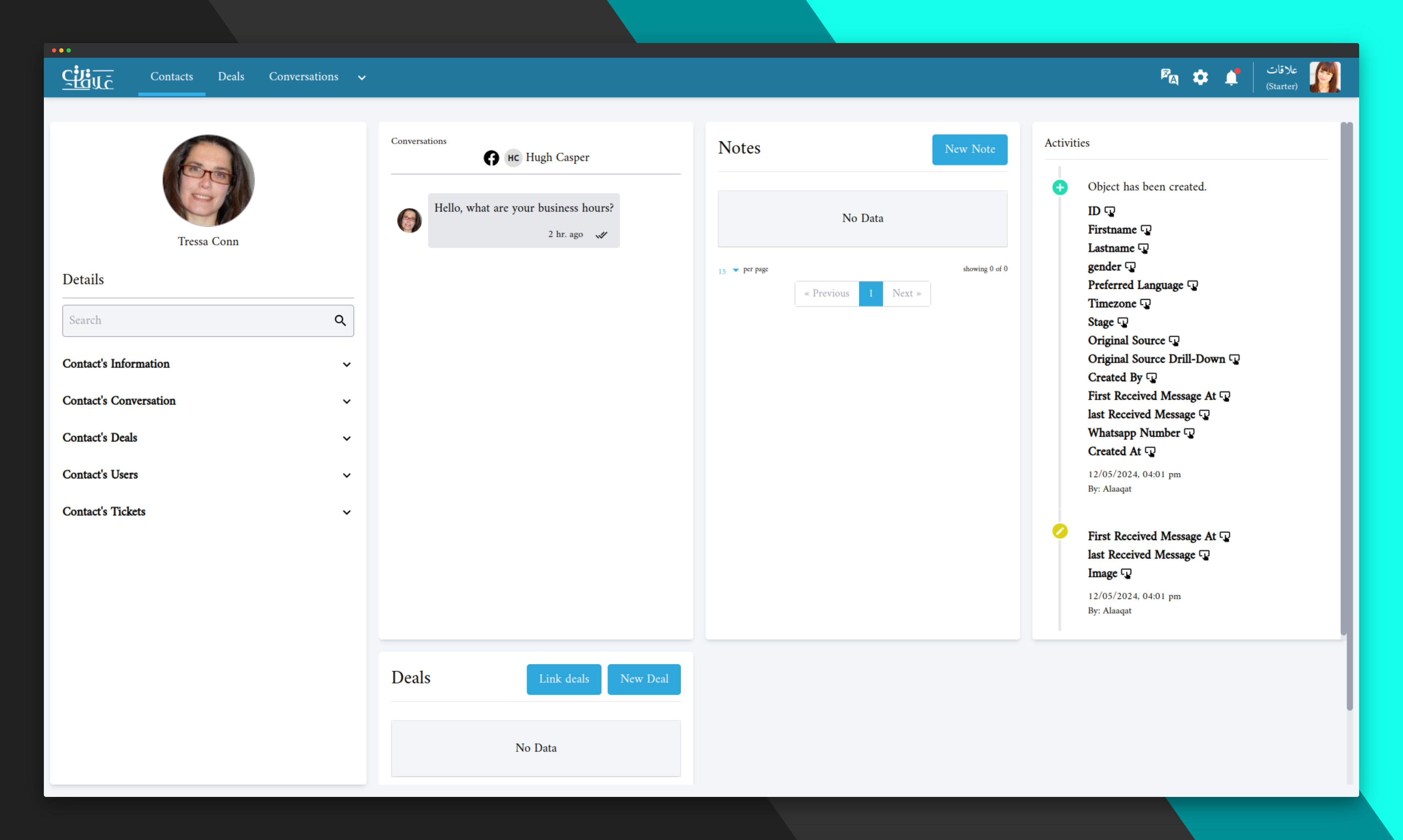Click New Note button in Notes panel
1403x840 pixels.
[x=967, y=149]
